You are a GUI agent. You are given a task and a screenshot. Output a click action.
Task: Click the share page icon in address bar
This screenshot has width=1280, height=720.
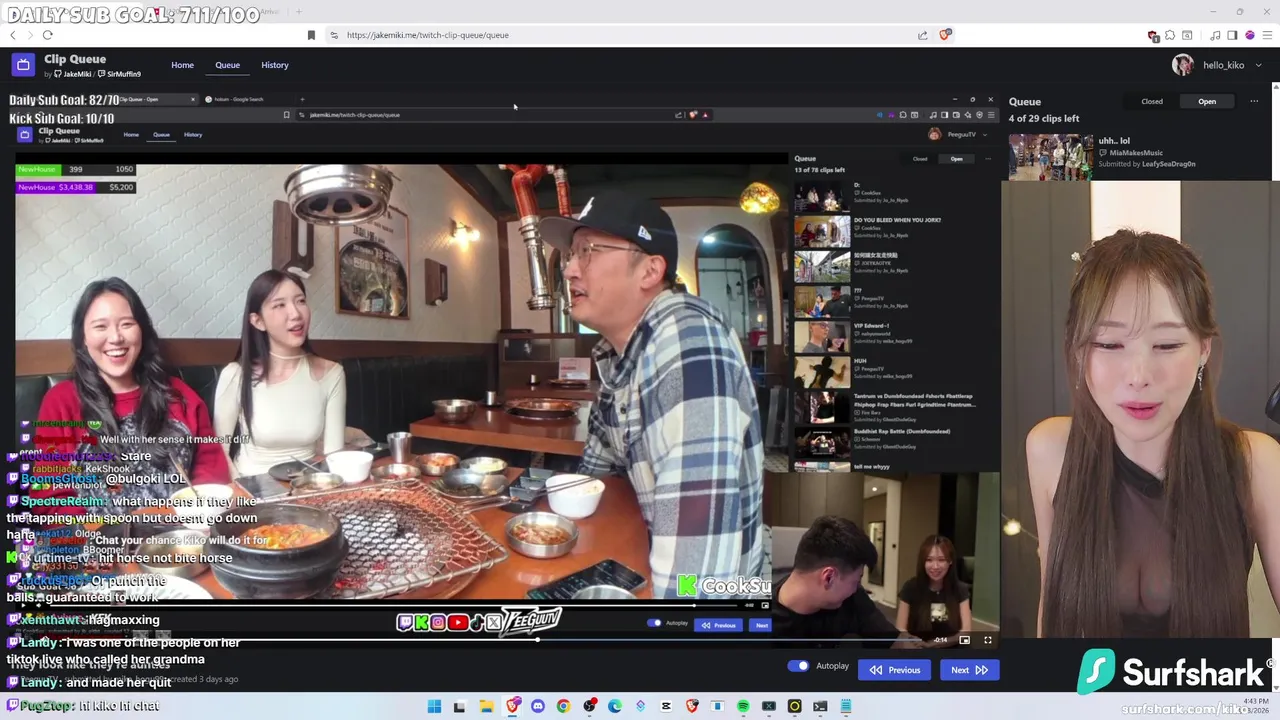point(922,35)
